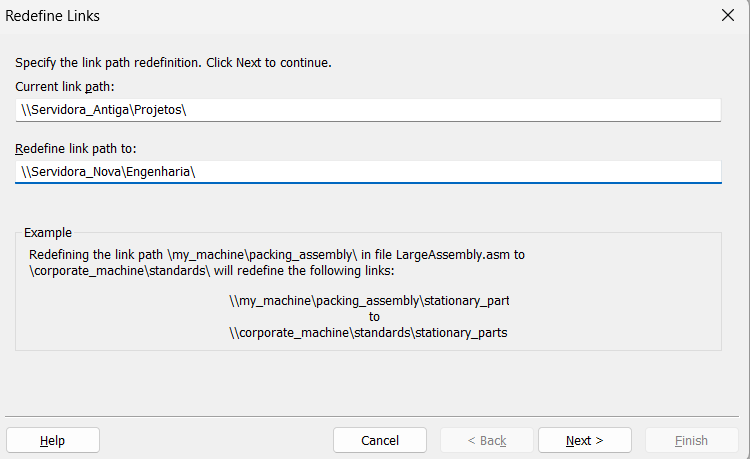Click the corporate_machine standards description line
Viewport: 750px width, 459px height.
(212, 271)
